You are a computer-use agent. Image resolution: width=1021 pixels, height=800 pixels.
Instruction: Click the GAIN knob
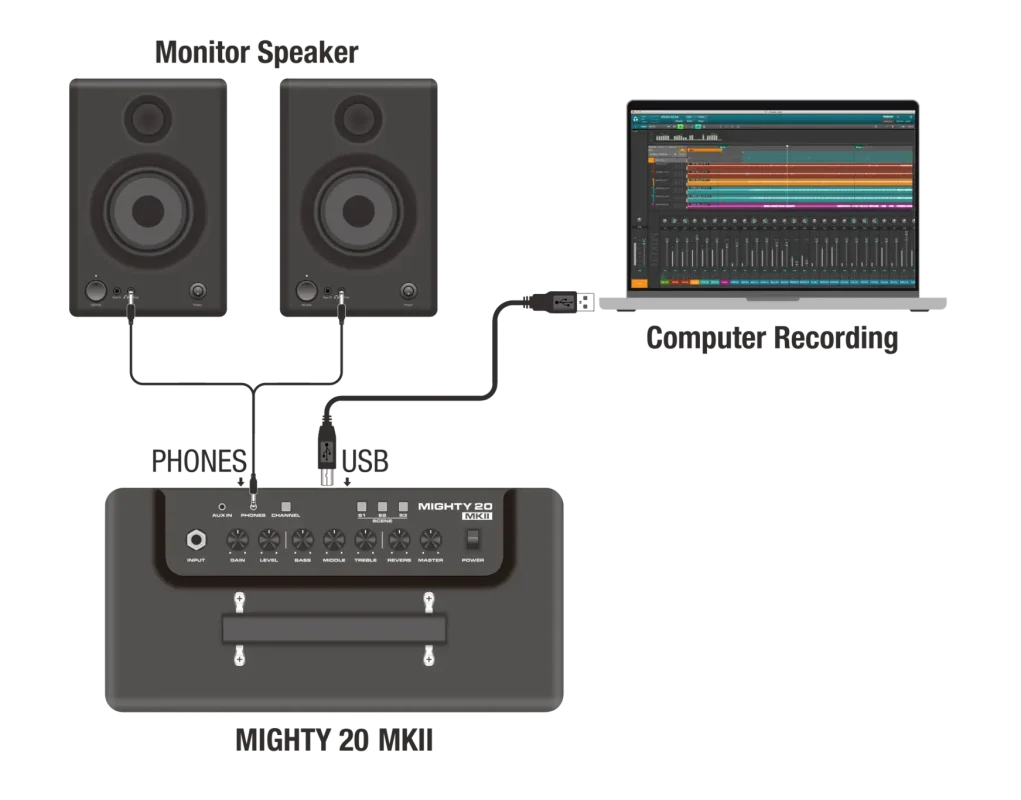(237, 540)
